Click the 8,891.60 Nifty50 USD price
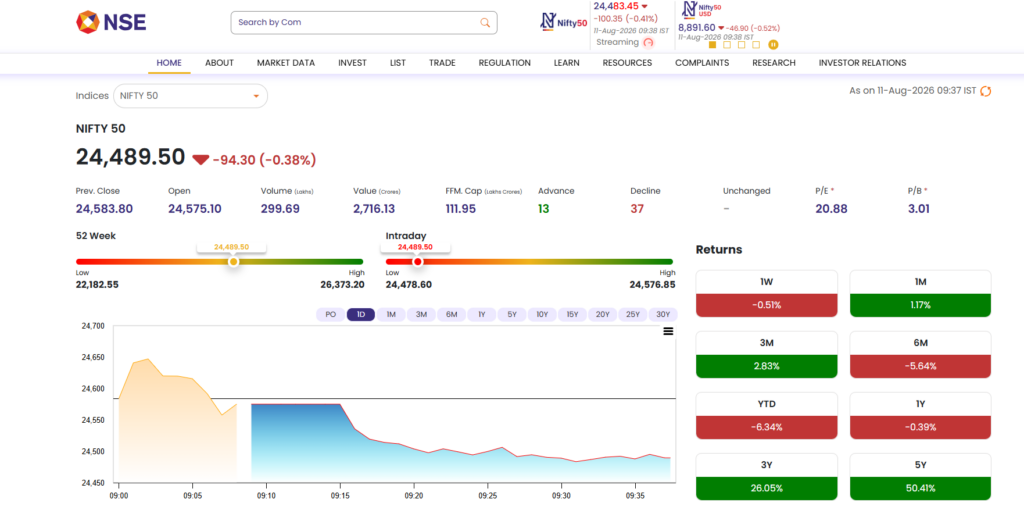The image size is (1024, 517). coord(696,28)
